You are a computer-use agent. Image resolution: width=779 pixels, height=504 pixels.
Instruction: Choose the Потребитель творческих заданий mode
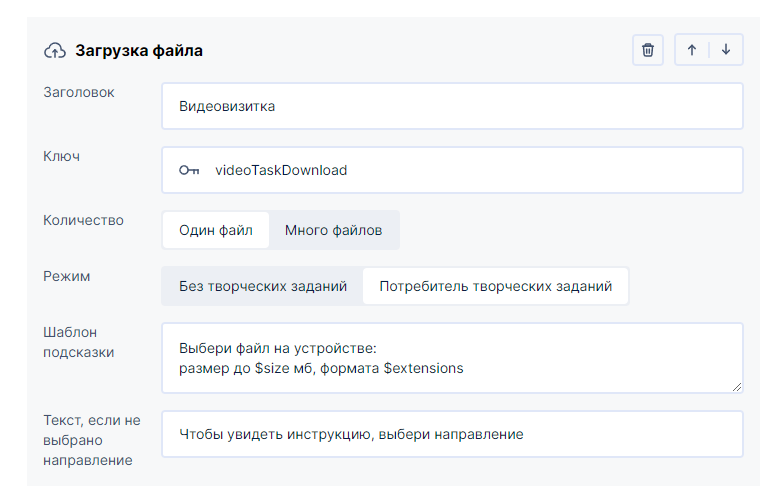coord(495,286)
